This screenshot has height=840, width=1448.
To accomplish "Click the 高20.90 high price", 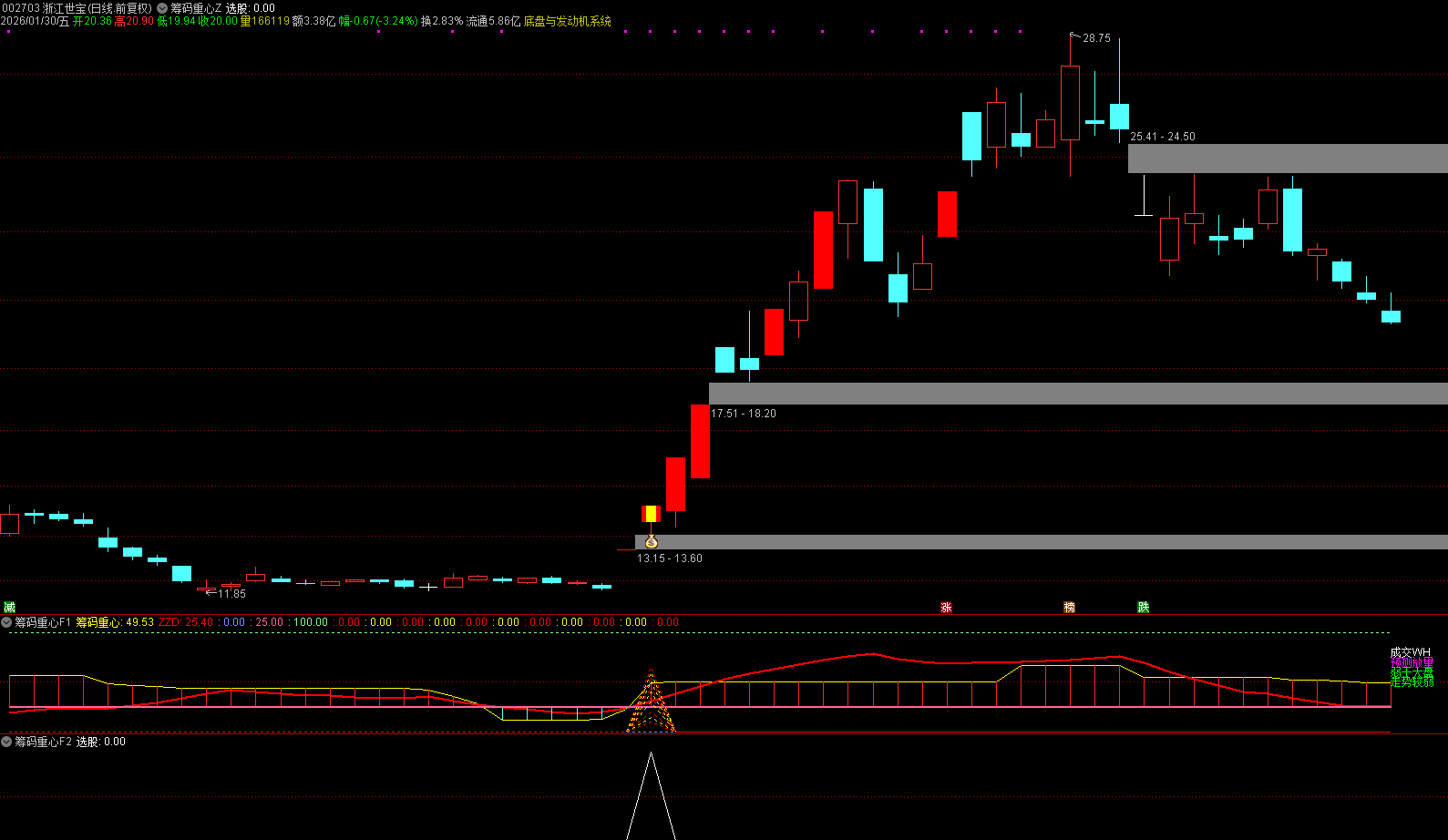I will pos(134,21).
